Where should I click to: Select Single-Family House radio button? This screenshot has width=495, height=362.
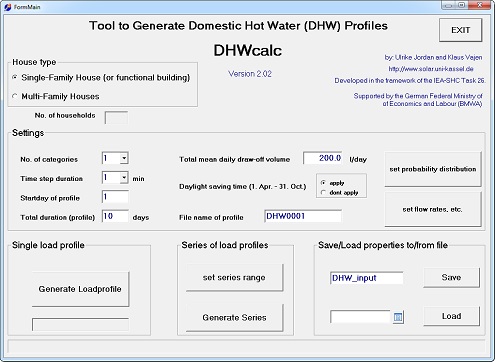pyautogui.click(x=14, y=77)
